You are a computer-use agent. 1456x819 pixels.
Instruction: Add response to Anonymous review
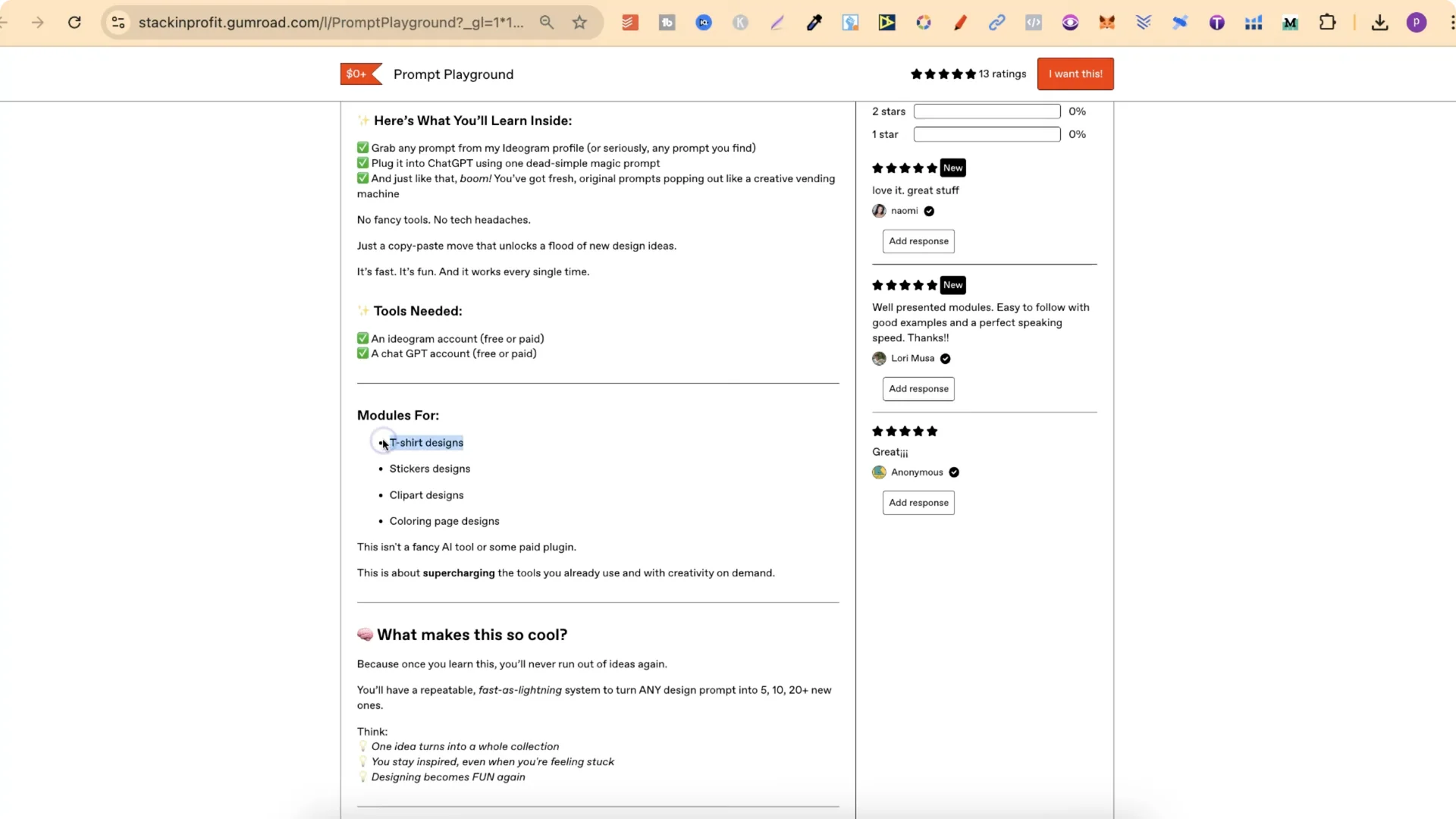(x=918, y=503)
